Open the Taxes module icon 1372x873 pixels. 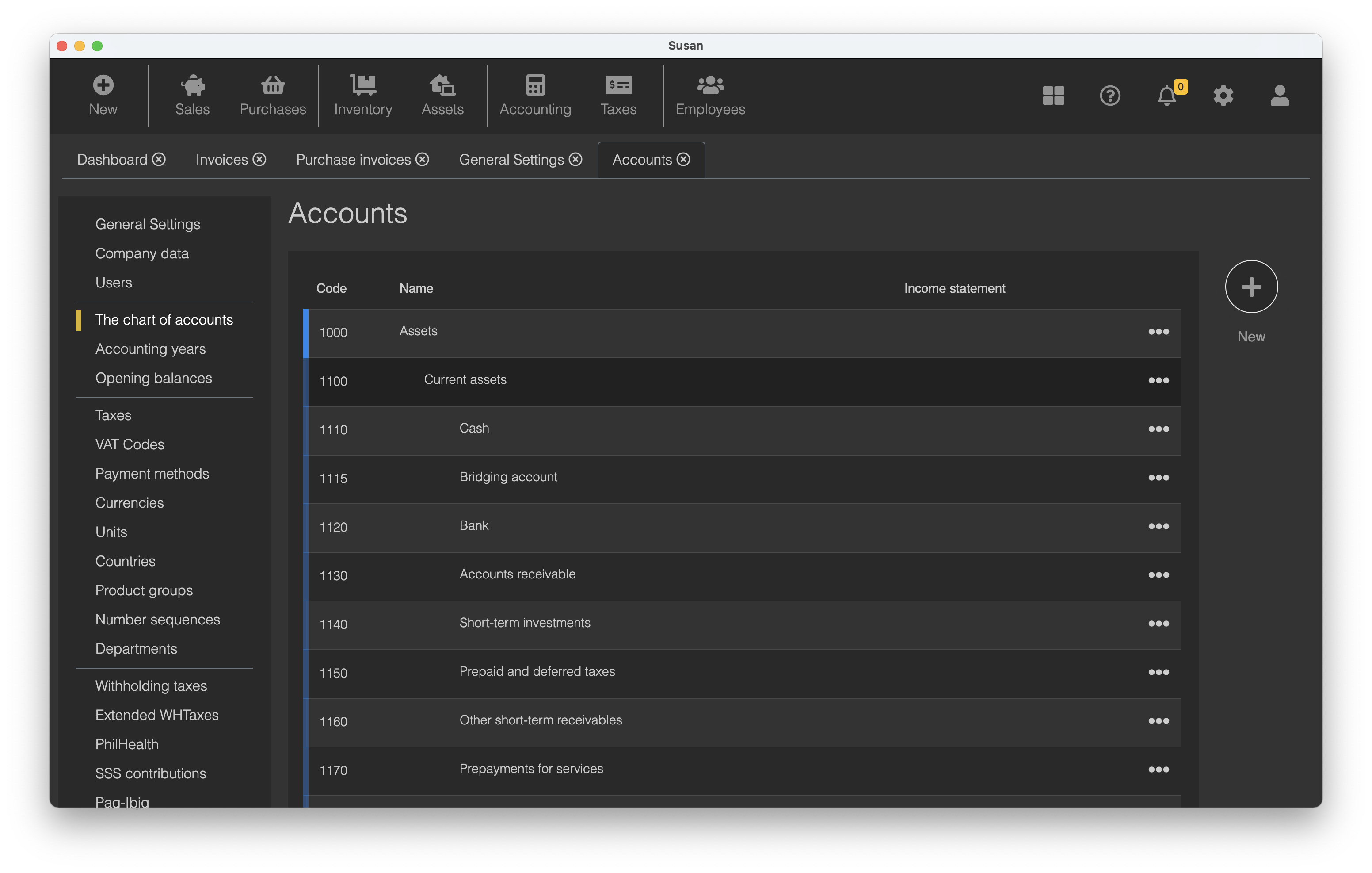point(617,85)
